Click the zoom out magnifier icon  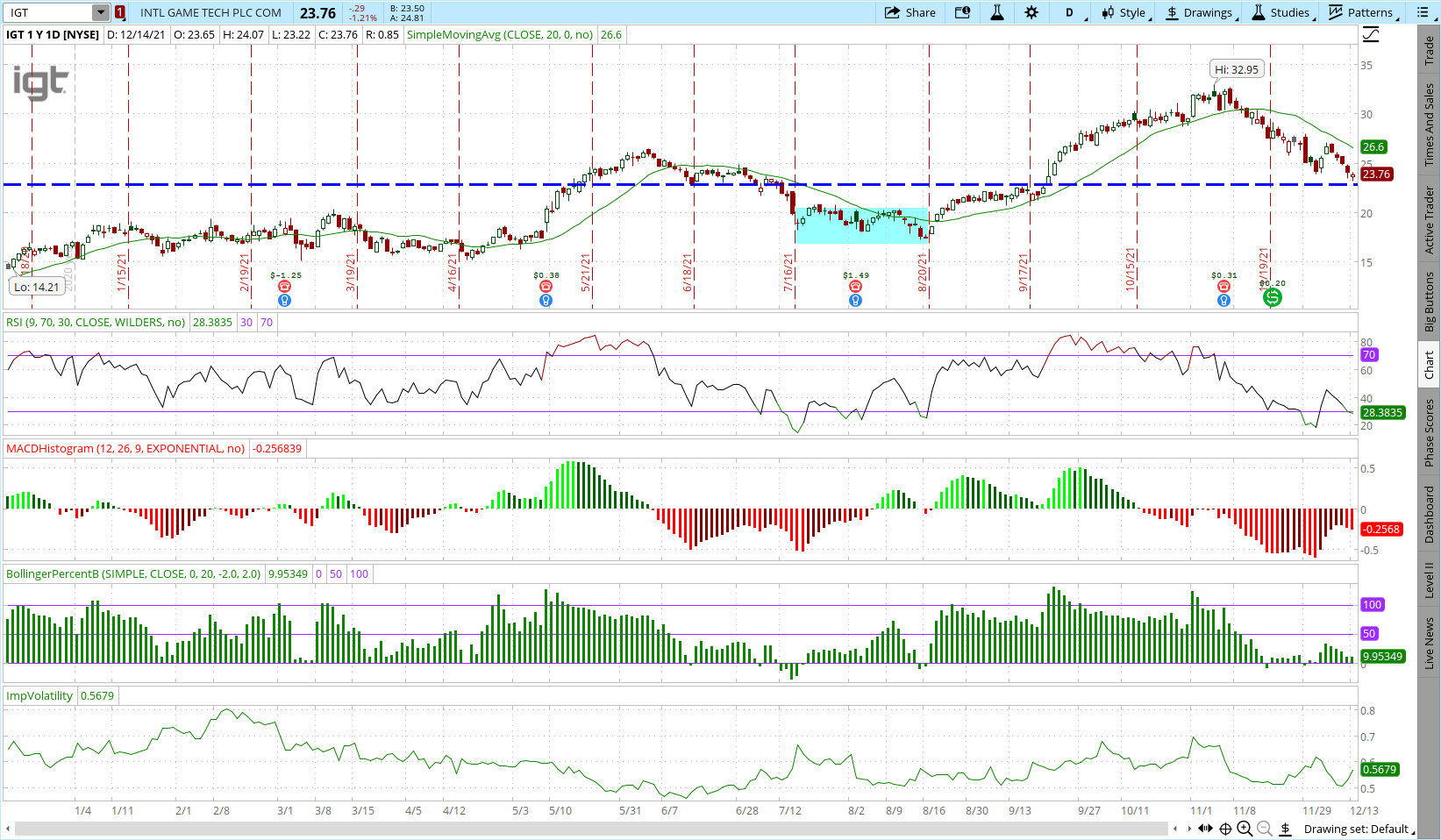click(x=1265, y=829)
